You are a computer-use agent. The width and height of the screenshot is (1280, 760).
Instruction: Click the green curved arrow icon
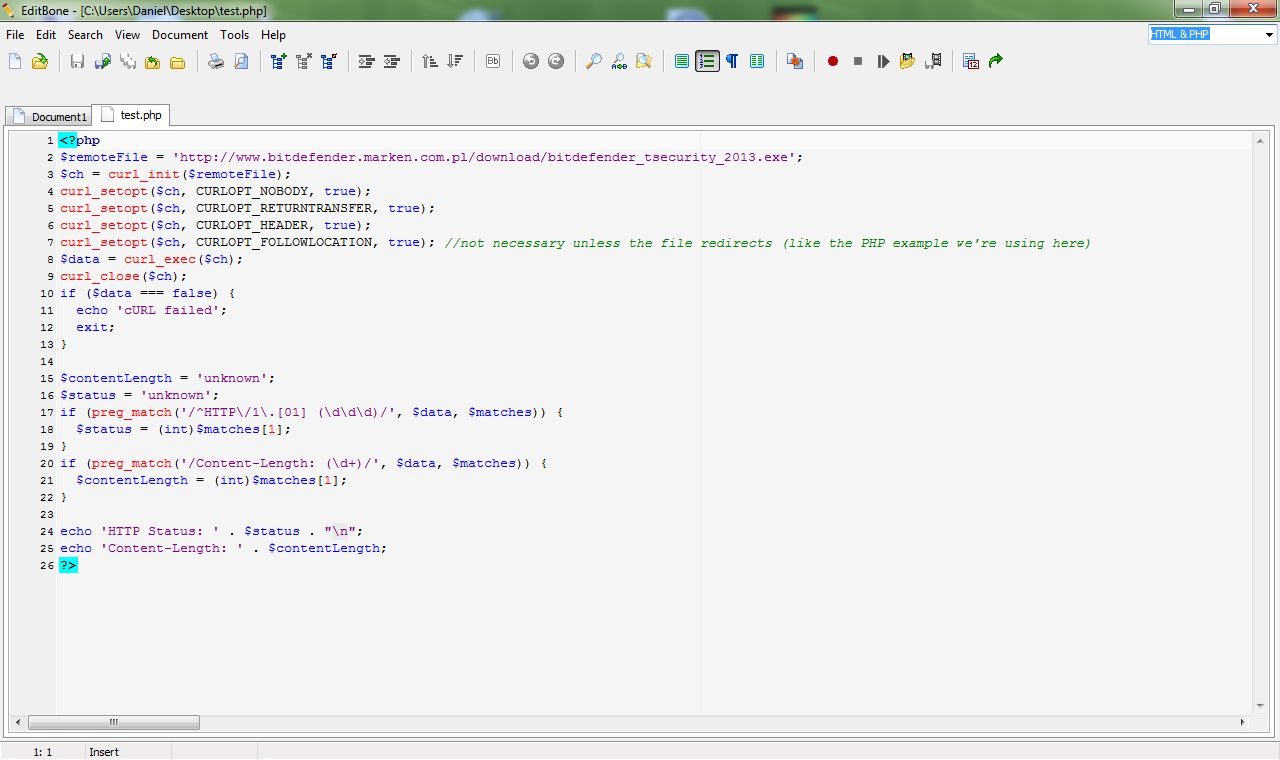click(996, 61)
